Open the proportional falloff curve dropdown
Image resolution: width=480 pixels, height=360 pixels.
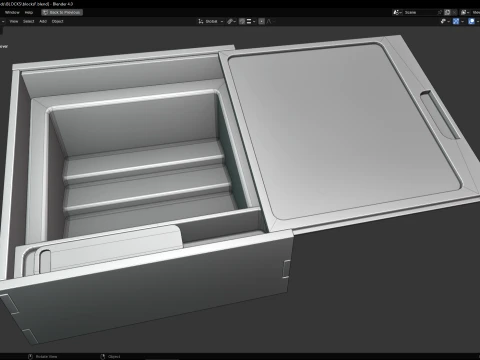270,21
